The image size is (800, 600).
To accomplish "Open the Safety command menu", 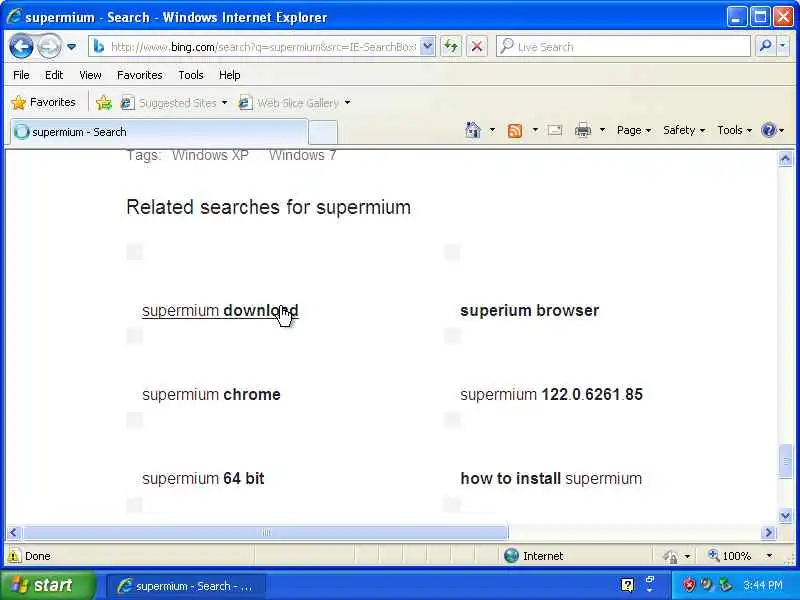I will [x=684, y=130].
